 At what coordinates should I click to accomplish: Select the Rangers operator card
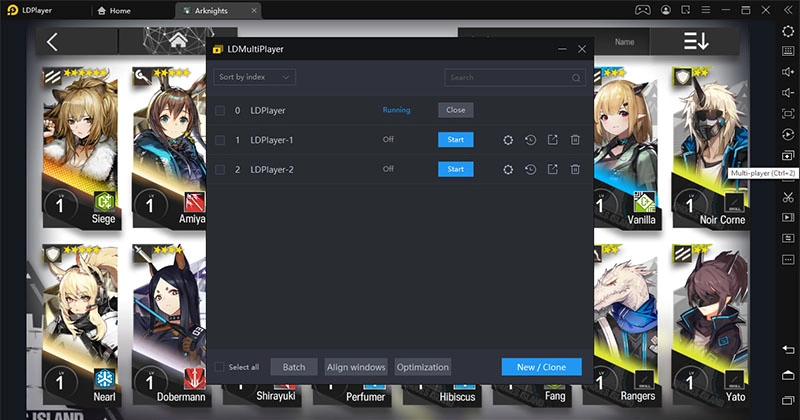[627, 326]
